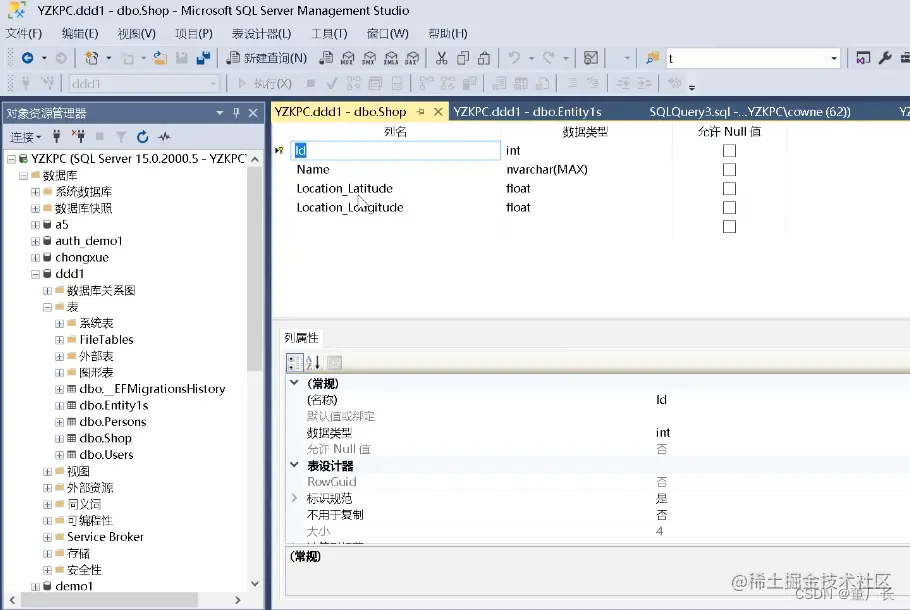910x610 pixels.
Task: Open the 工具(T) menu
Action: click(329, 34)
